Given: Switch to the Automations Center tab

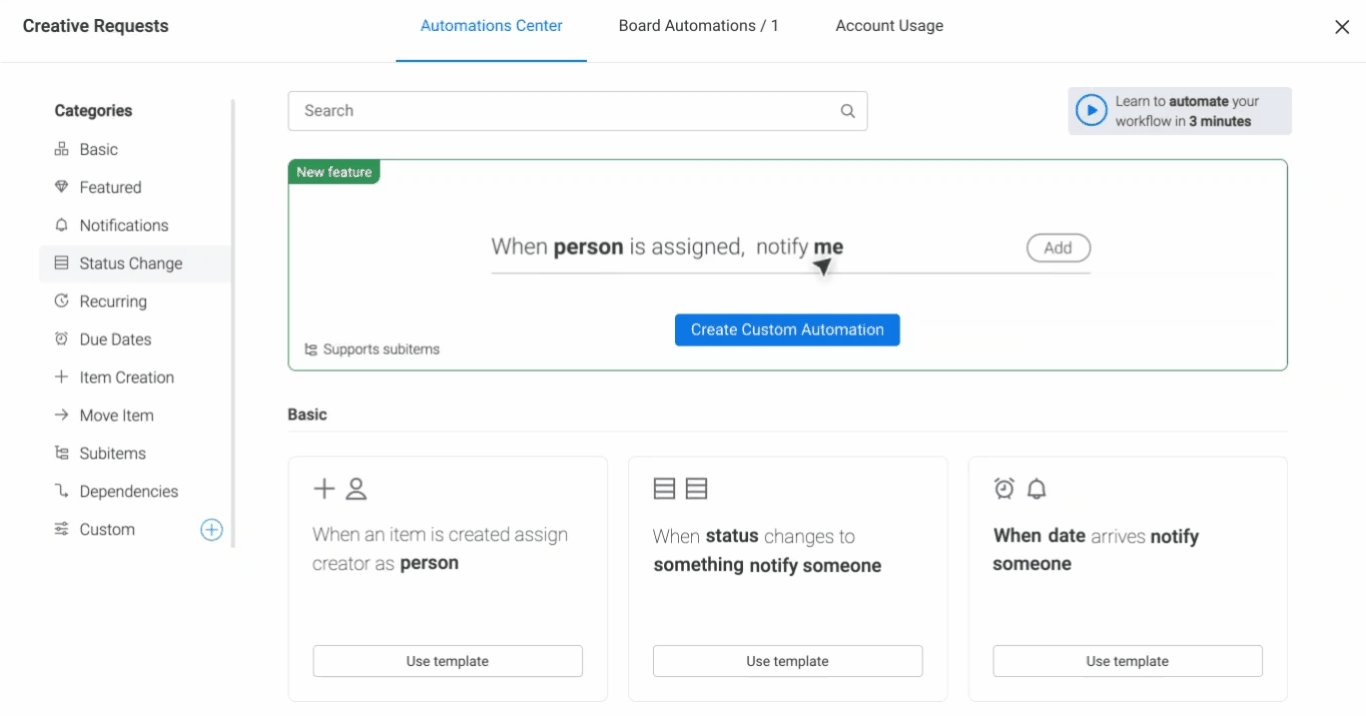Looking at the screenshot, I should coord(491,26).
